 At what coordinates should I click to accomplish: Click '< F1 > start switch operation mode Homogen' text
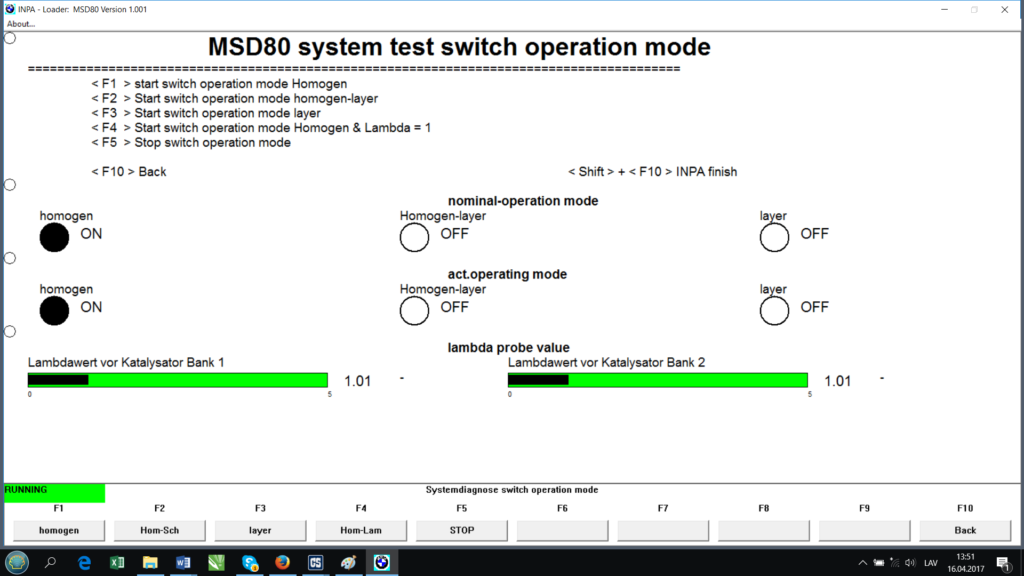(219, 84)
